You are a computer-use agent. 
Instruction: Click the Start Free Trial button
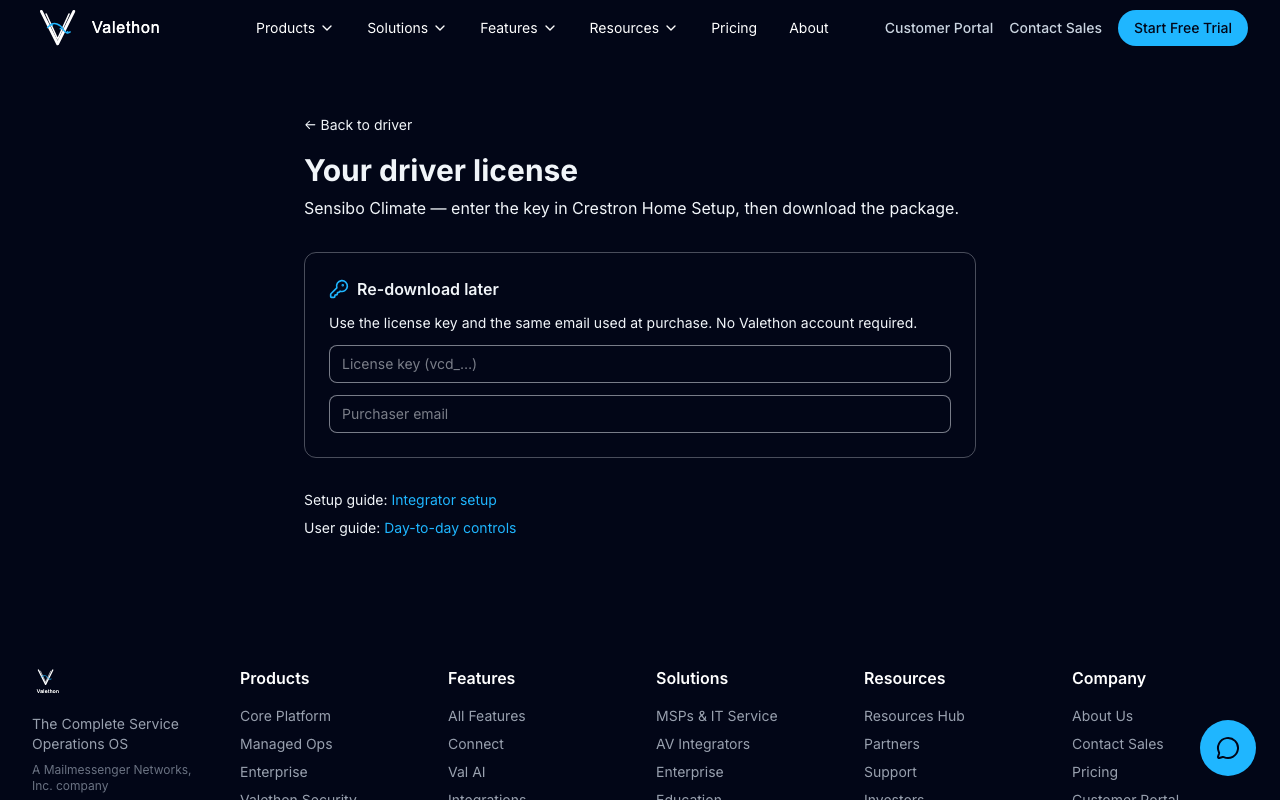[1183, 28]
